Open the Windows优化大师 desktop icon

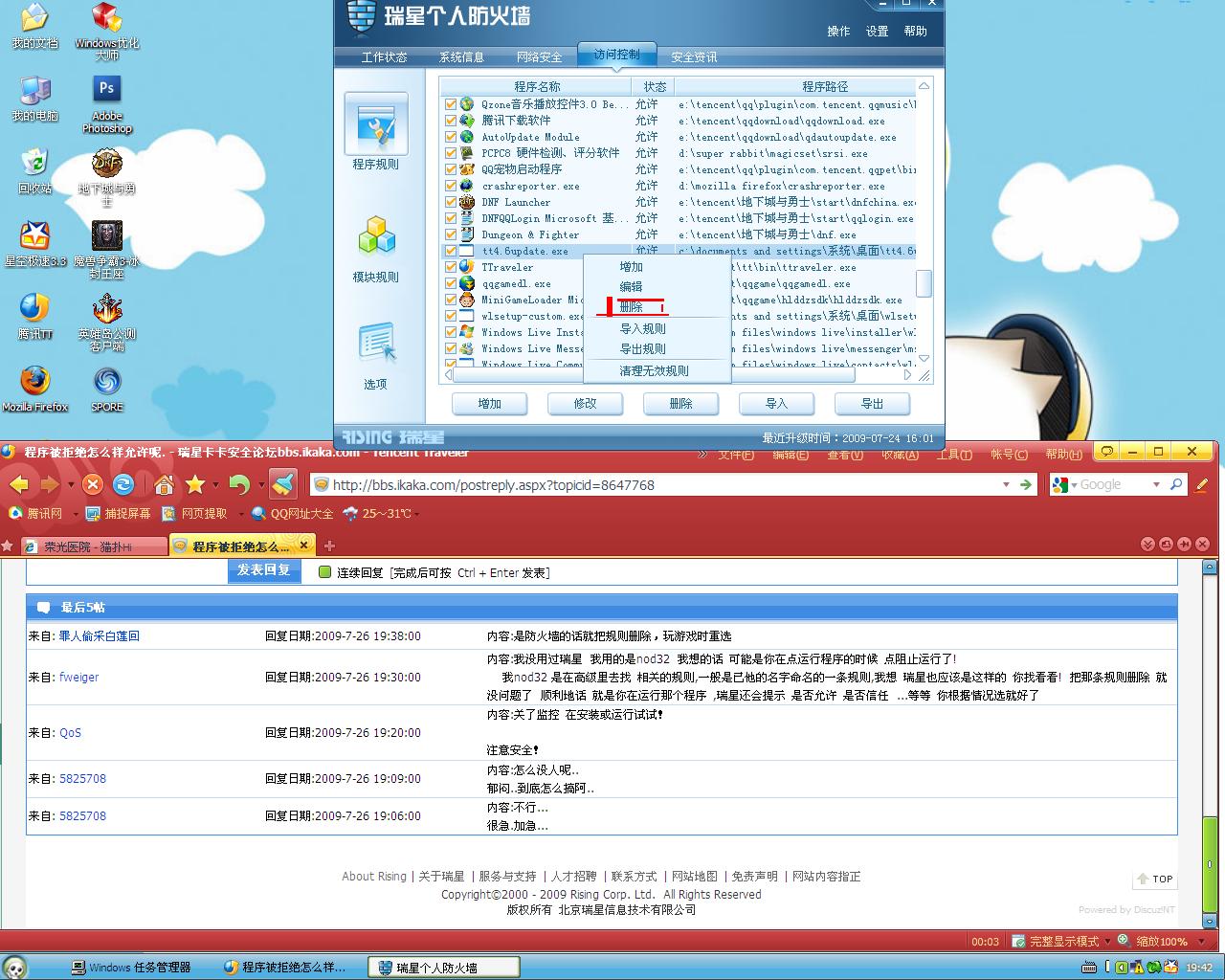tap(107, 32)
